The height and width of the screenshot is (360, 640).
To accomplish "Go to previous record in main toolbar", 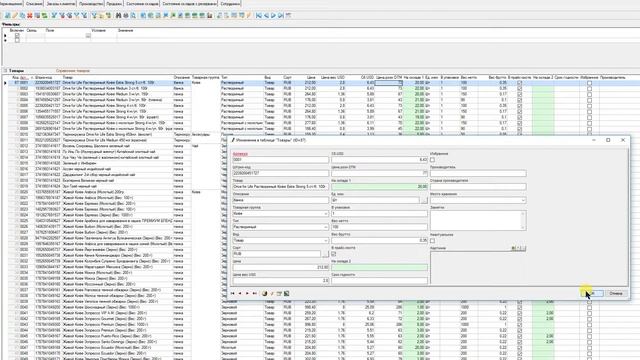I will (266, 16).
